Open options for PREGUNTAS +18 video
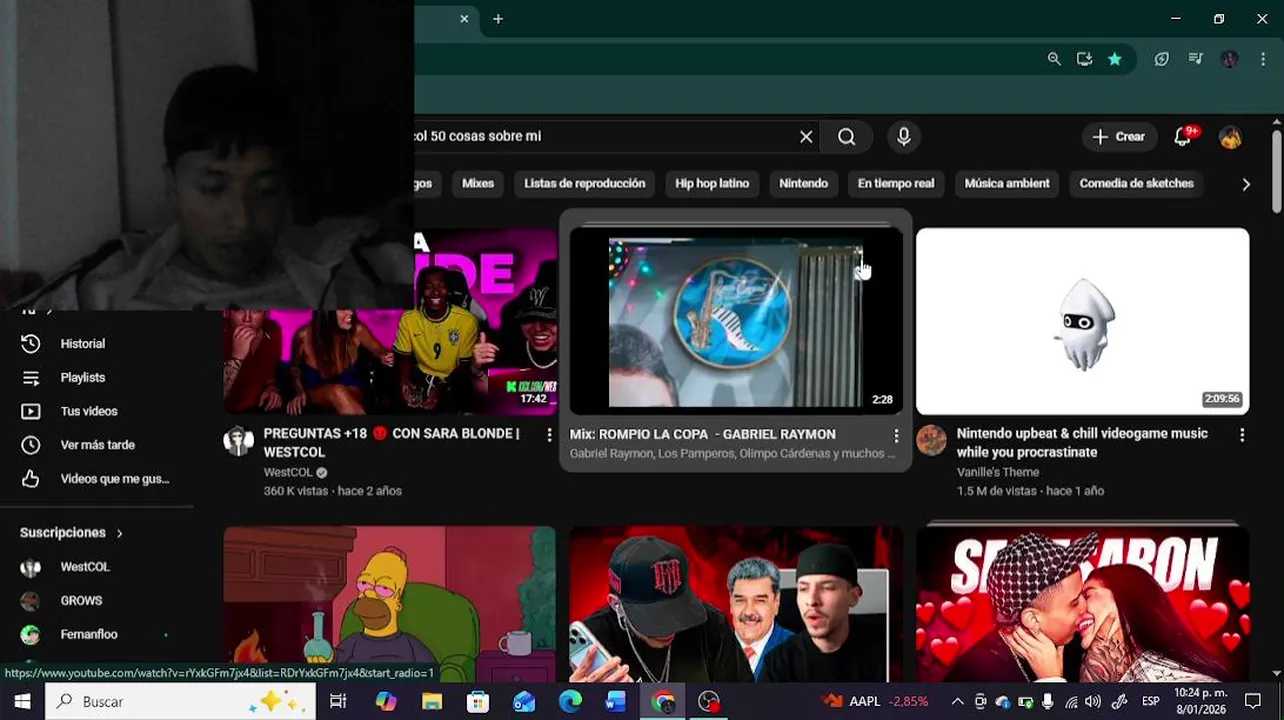1284x720 pixels. pyautogui.click(x=549, y=435)
